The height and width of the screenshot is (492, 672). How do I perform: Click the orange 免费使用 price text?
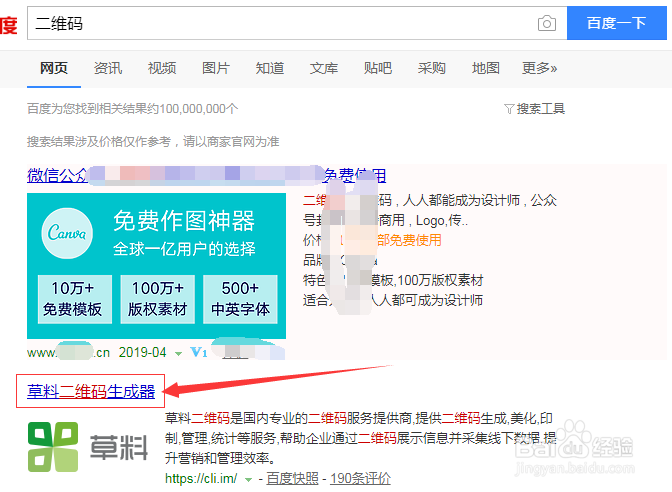click(409, 240)
